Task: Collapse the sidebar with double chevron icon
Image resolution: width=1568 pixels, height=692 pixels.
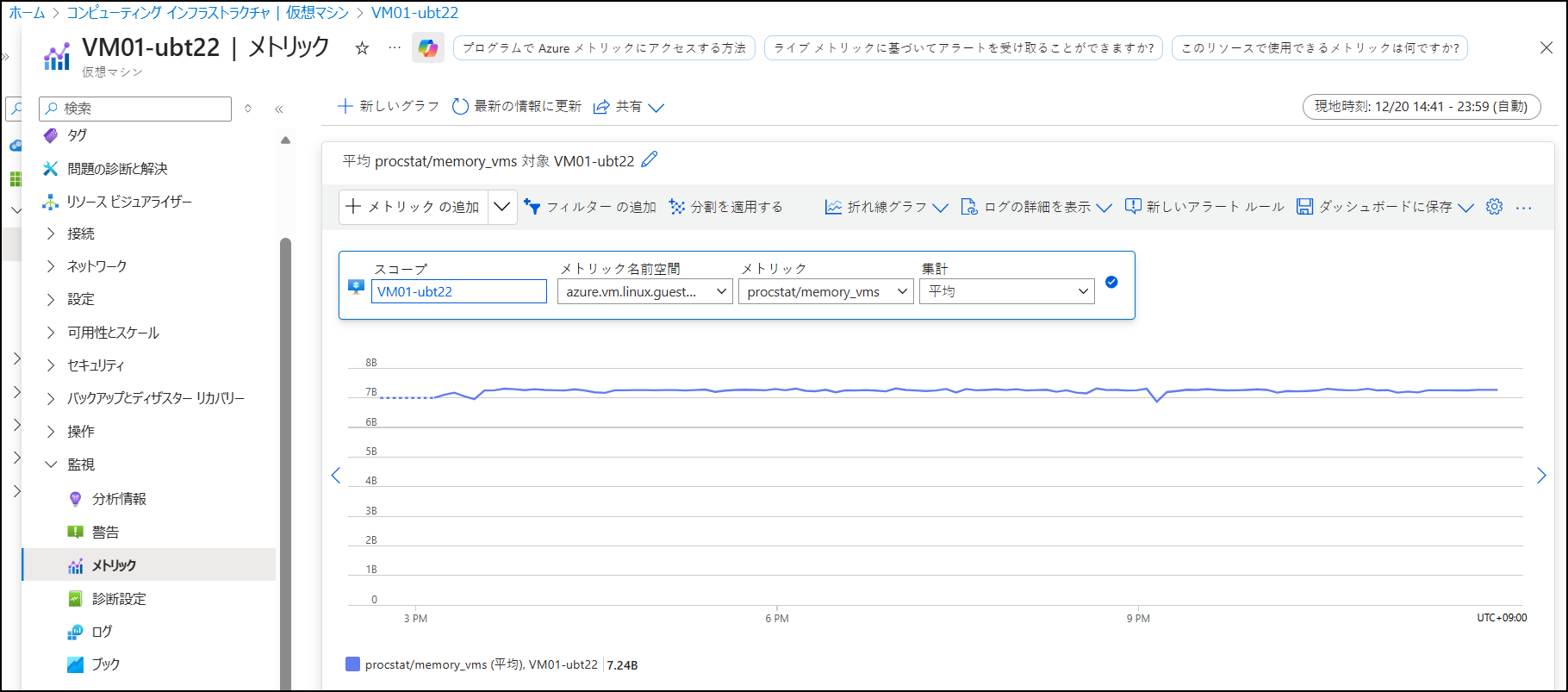Action: [279, 109]
